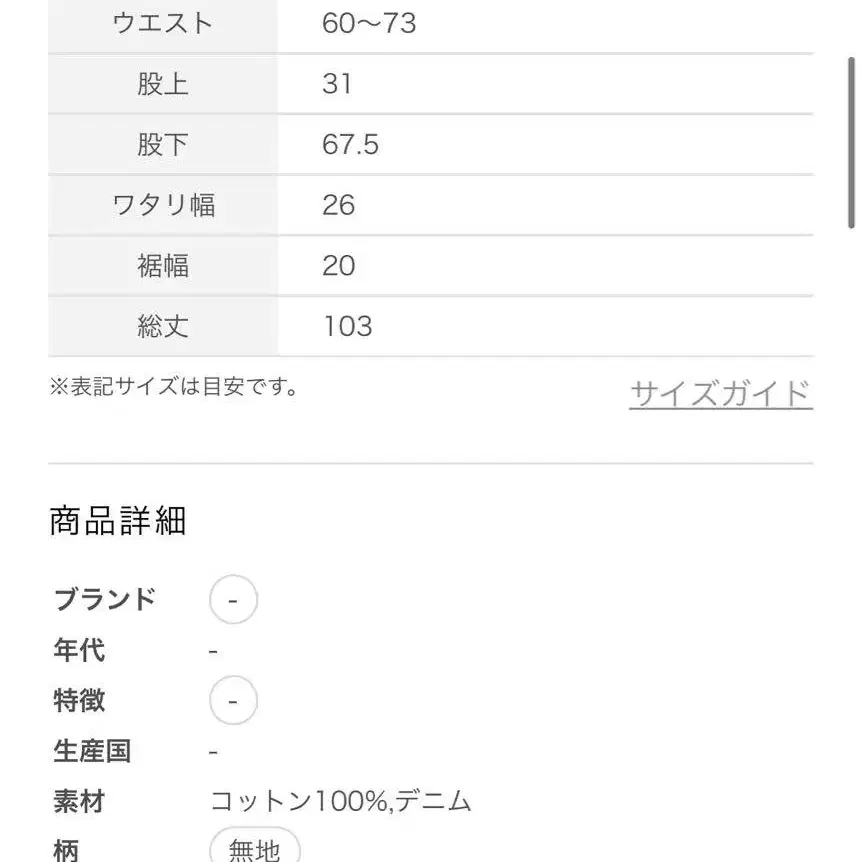Click the 裾幅 row label
The image size is (862, 862).
pos(163,266)
